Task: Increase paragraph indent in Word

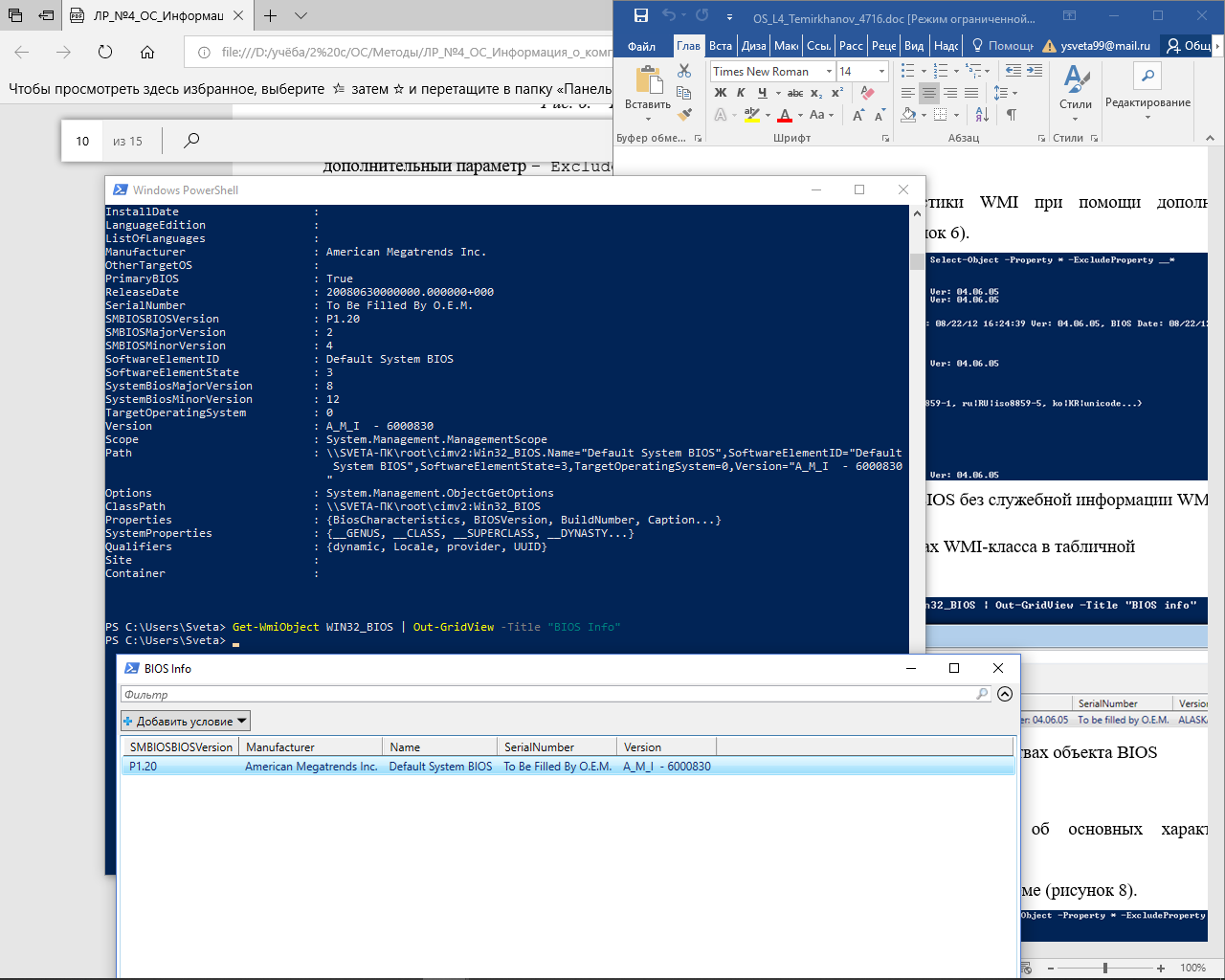Action: pyautogui.click(x=1035, y=71)
